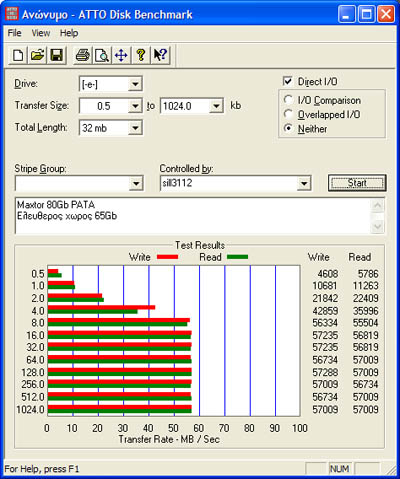Open a file with the folder icon

(x=37, y=55)
